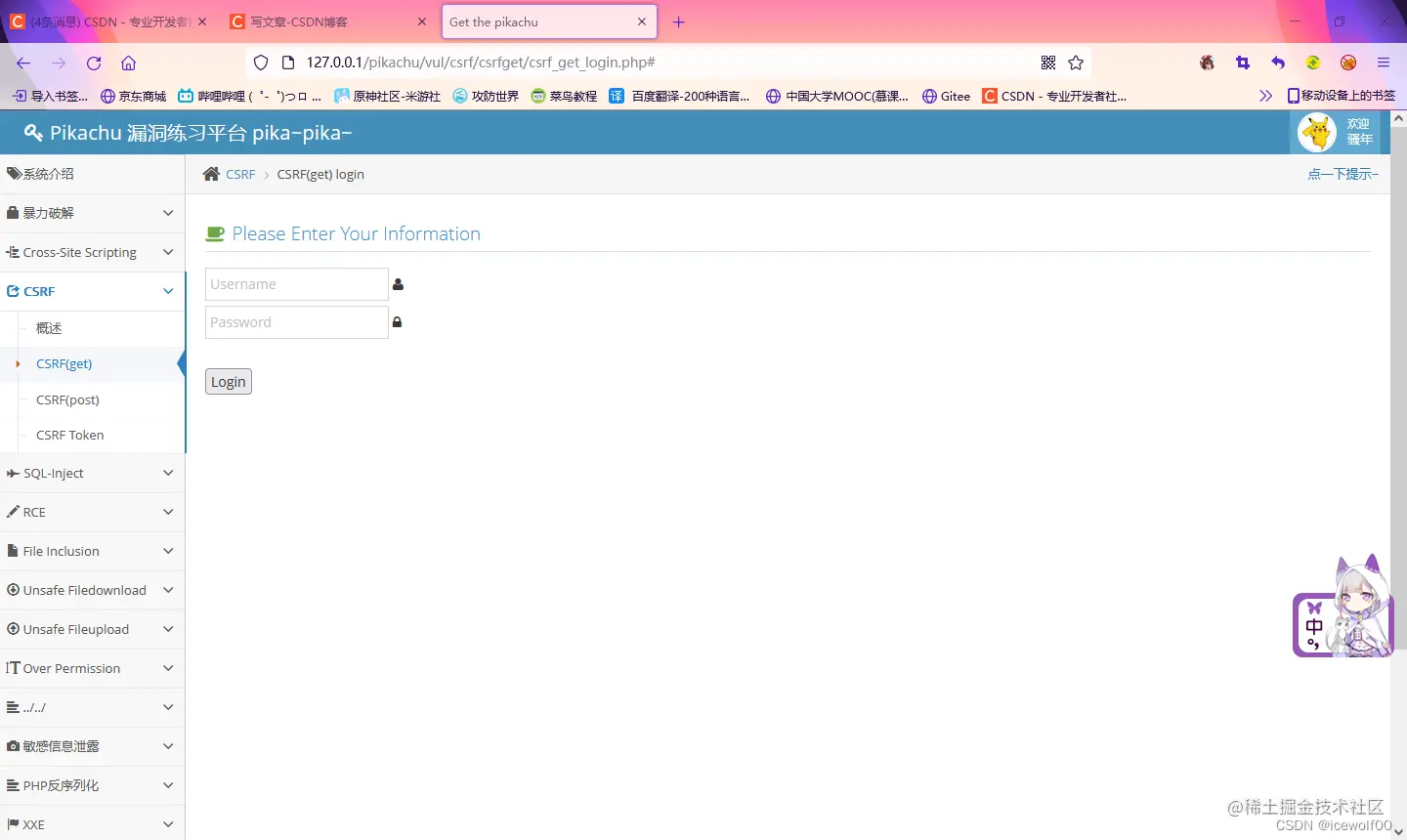This screenshot has width=1407, height=840.
Task: Open the browser home page
Action: click(x=128, y=63)
